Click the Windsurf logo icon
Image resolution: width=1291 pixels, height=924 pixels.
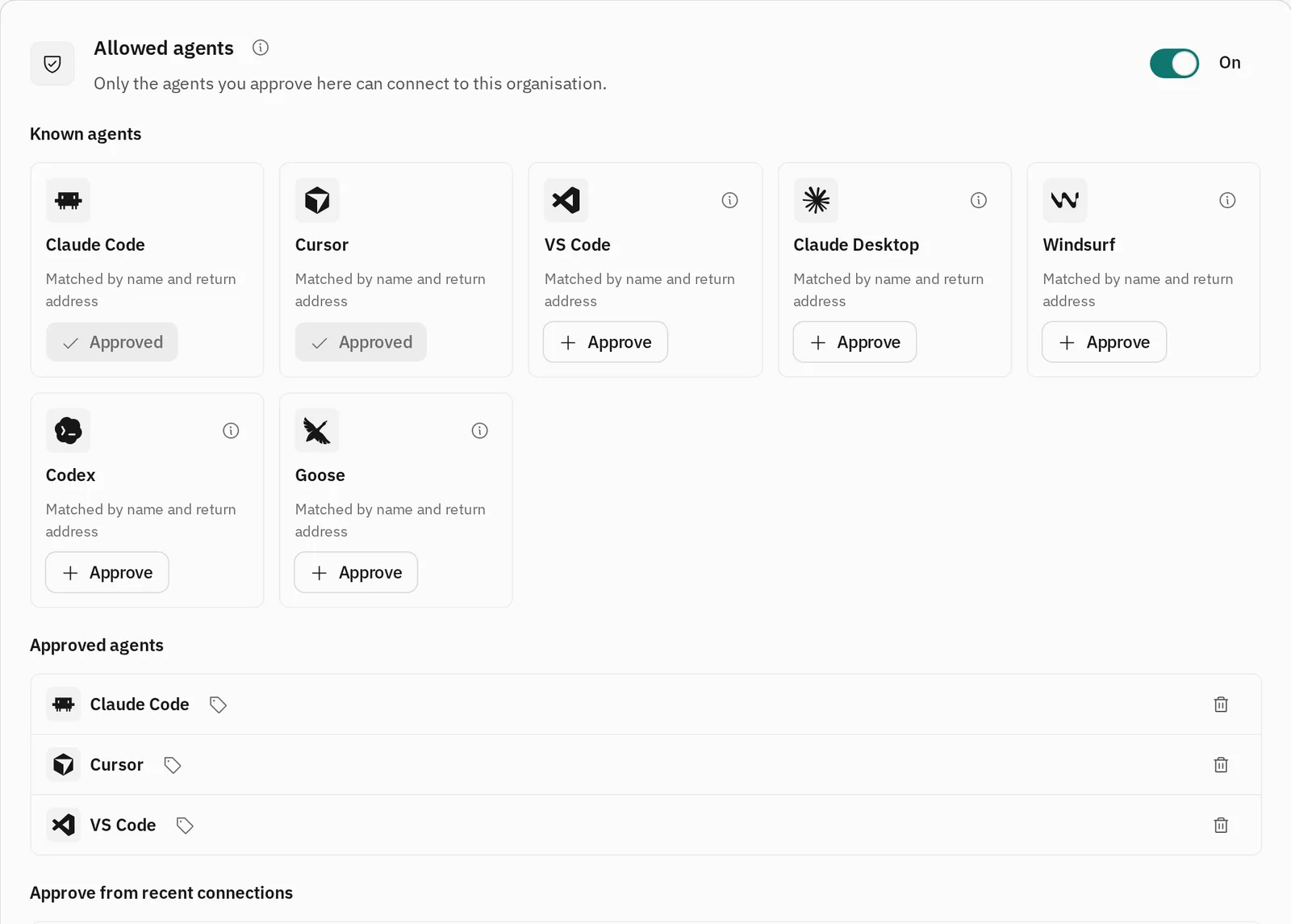[x=1065, y=200]
